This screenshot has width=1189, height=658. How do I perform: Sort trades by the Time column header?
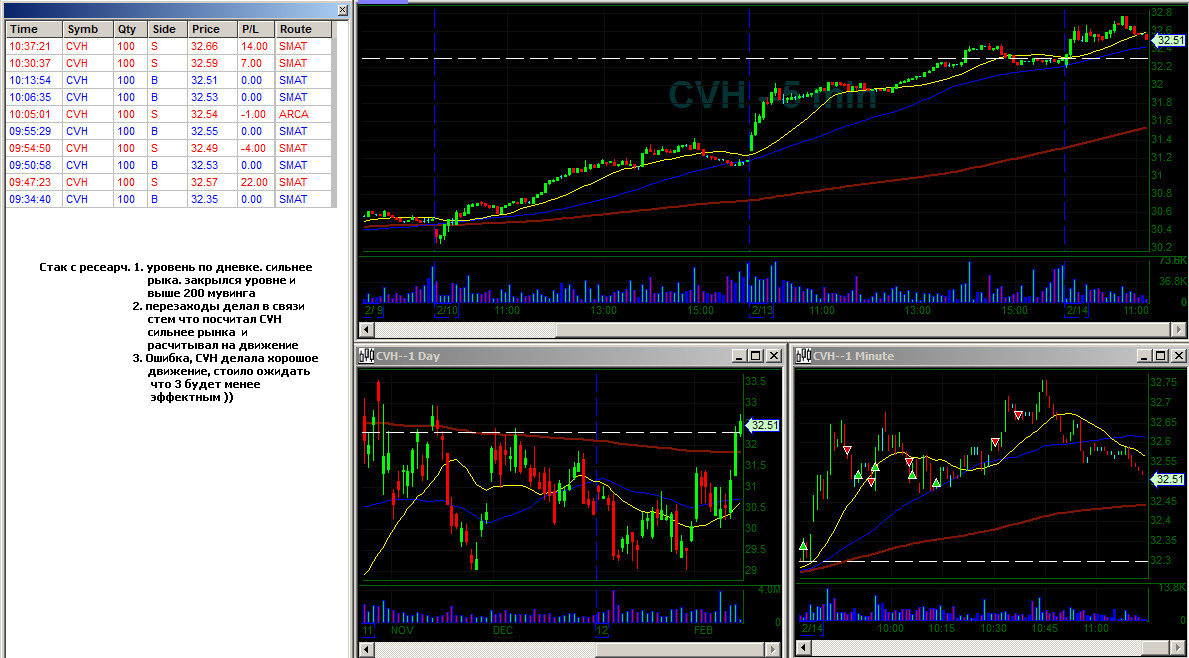pos(34,29)
